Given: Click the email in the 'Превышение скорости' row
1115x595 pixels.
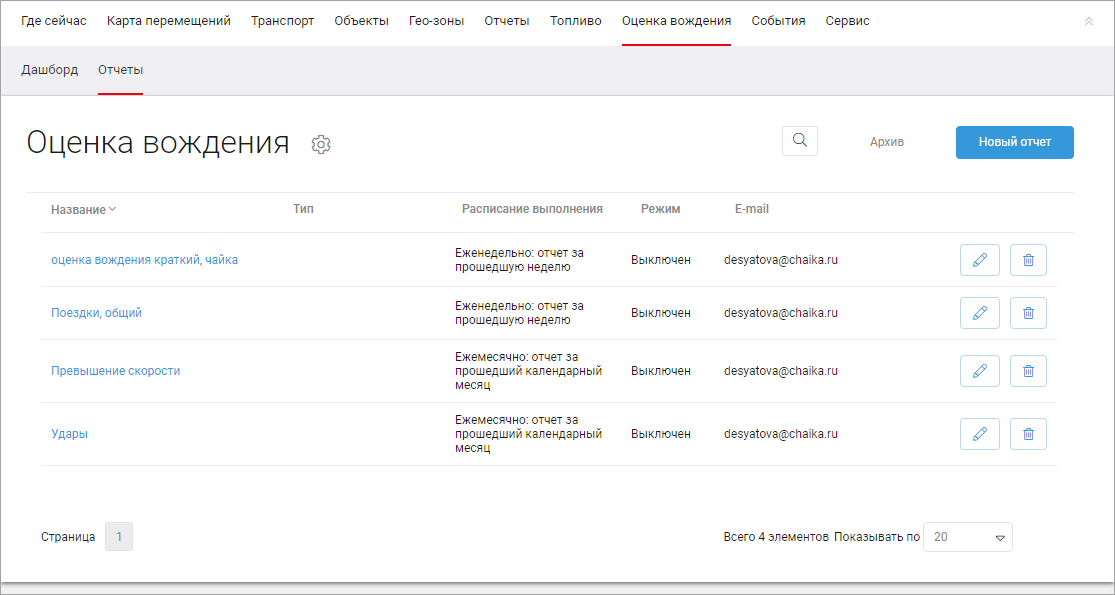Looking at the screenshot, I should pos(781,371).
